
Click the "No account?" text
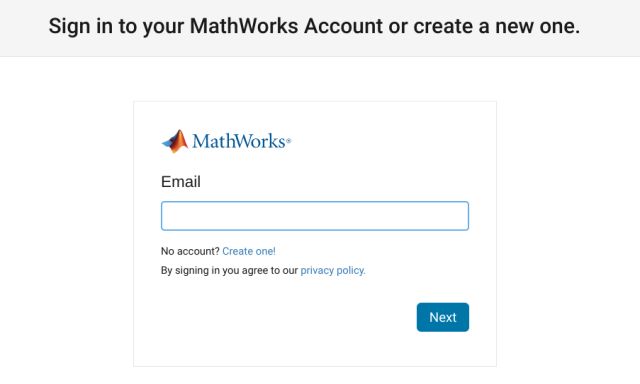pos(190,251)
